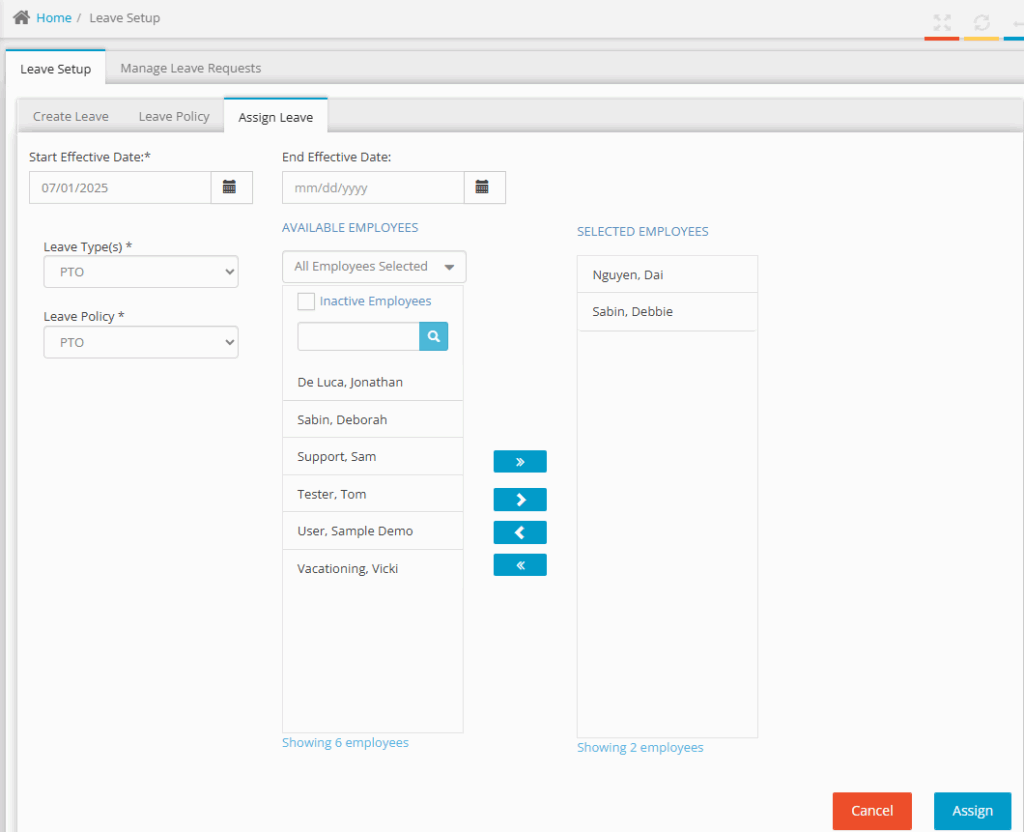
Task: Select Sabin, Deborah in available list
Action: point(373,419)
